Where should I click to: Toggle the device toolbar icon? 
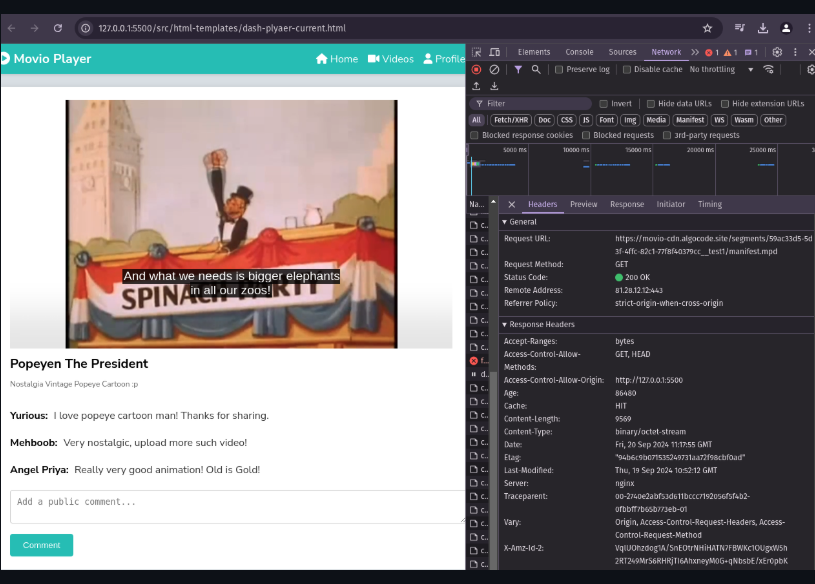click(495, 52)
